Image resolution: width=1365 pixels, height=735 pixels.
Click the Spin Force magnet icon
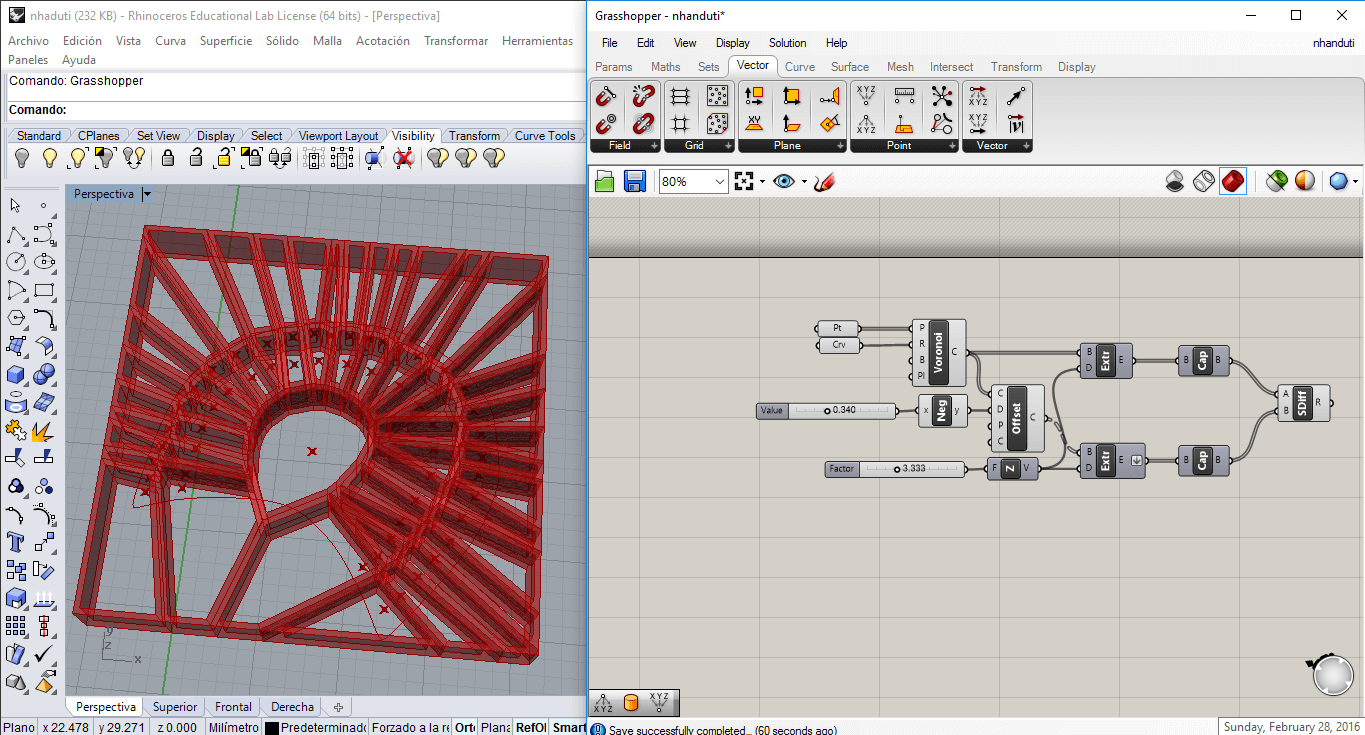(x=644, y=124)
